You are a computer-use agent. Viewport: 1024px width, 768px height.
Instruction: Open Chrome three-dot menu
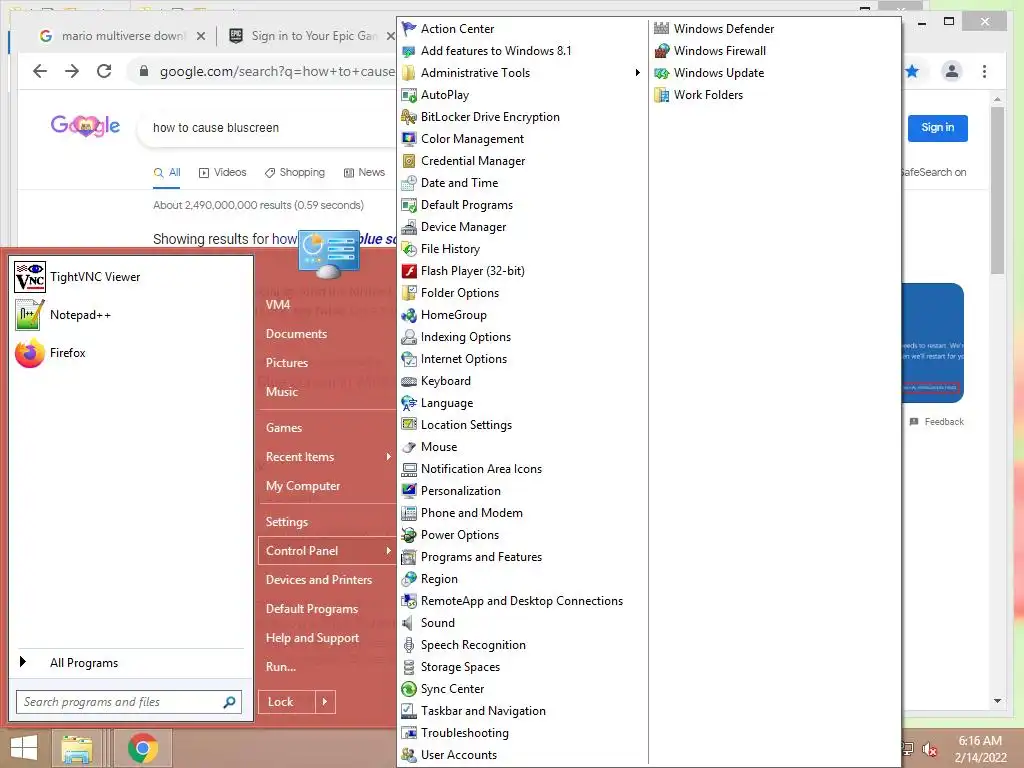coord(984,71)
